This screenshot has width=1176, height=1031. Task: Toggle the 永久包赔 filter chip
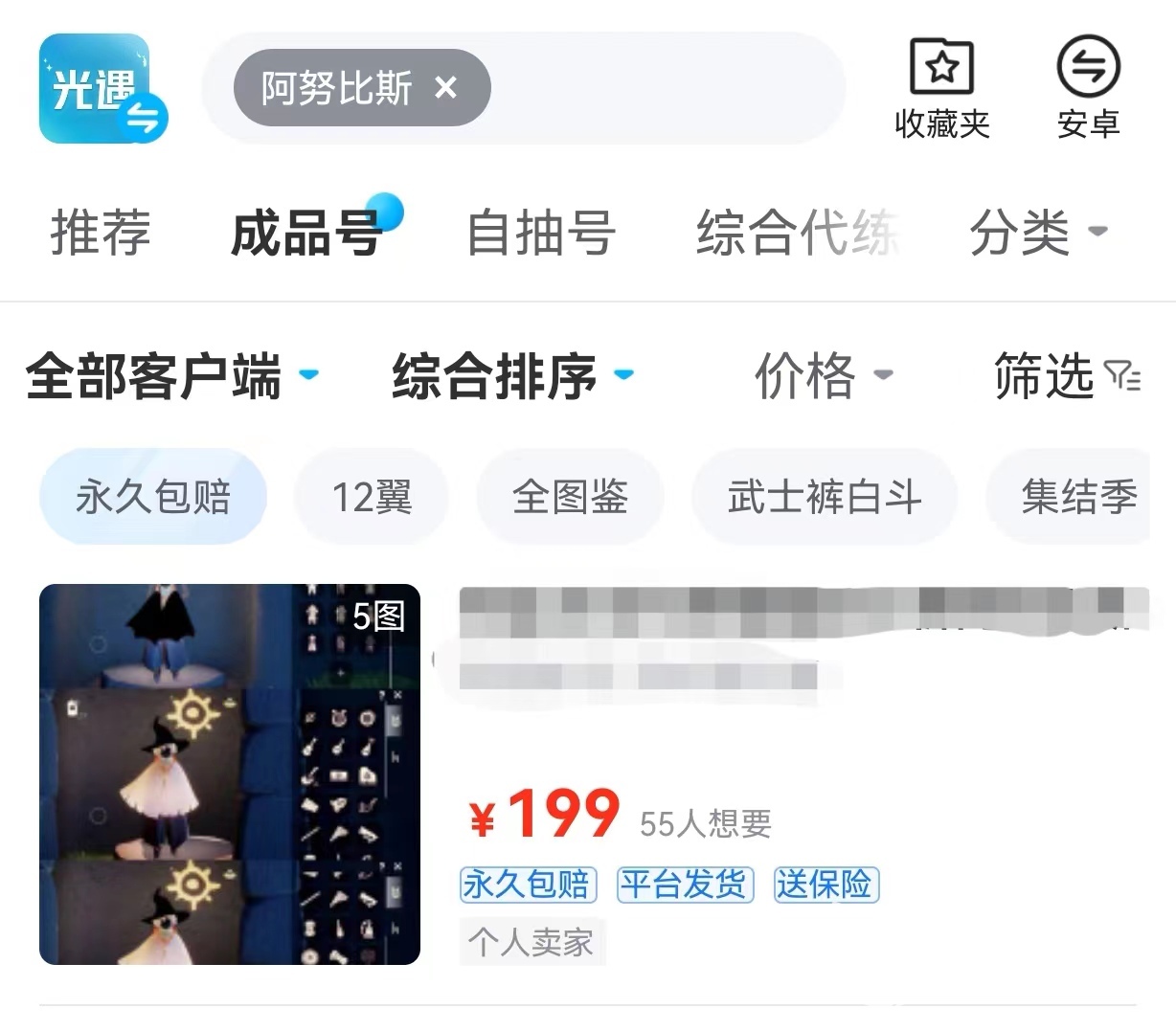pos(153,497)
